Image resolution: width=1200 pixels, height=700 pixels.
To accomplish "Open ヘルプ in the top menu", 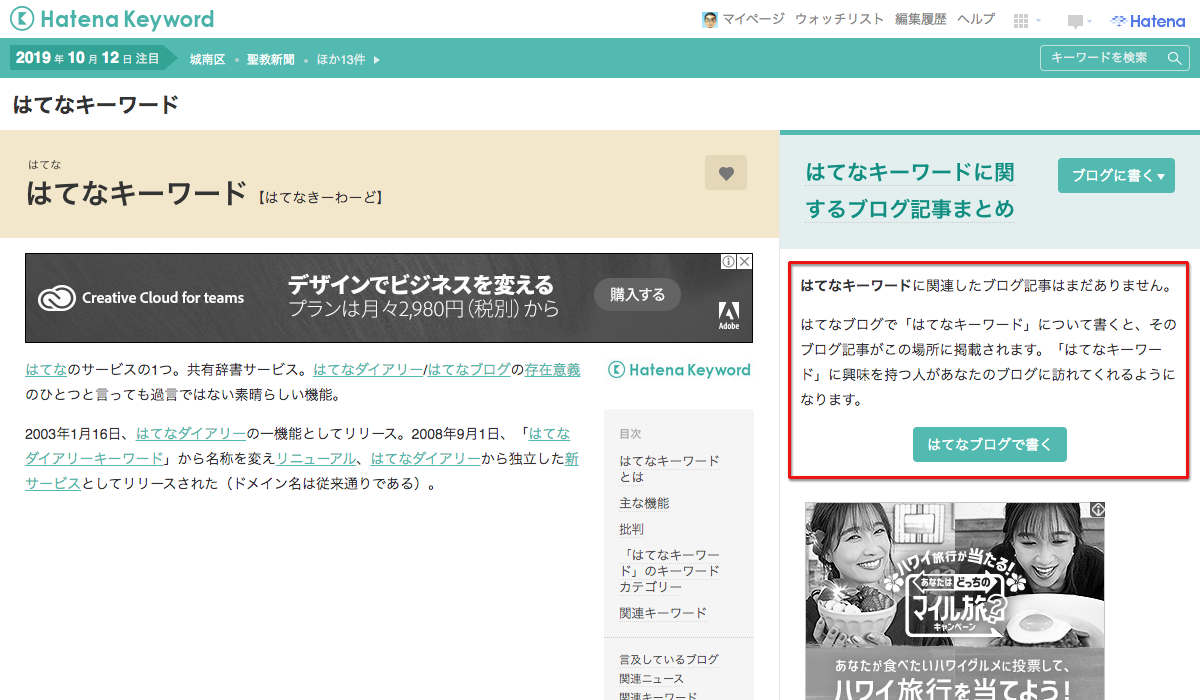I will [976, 19].
